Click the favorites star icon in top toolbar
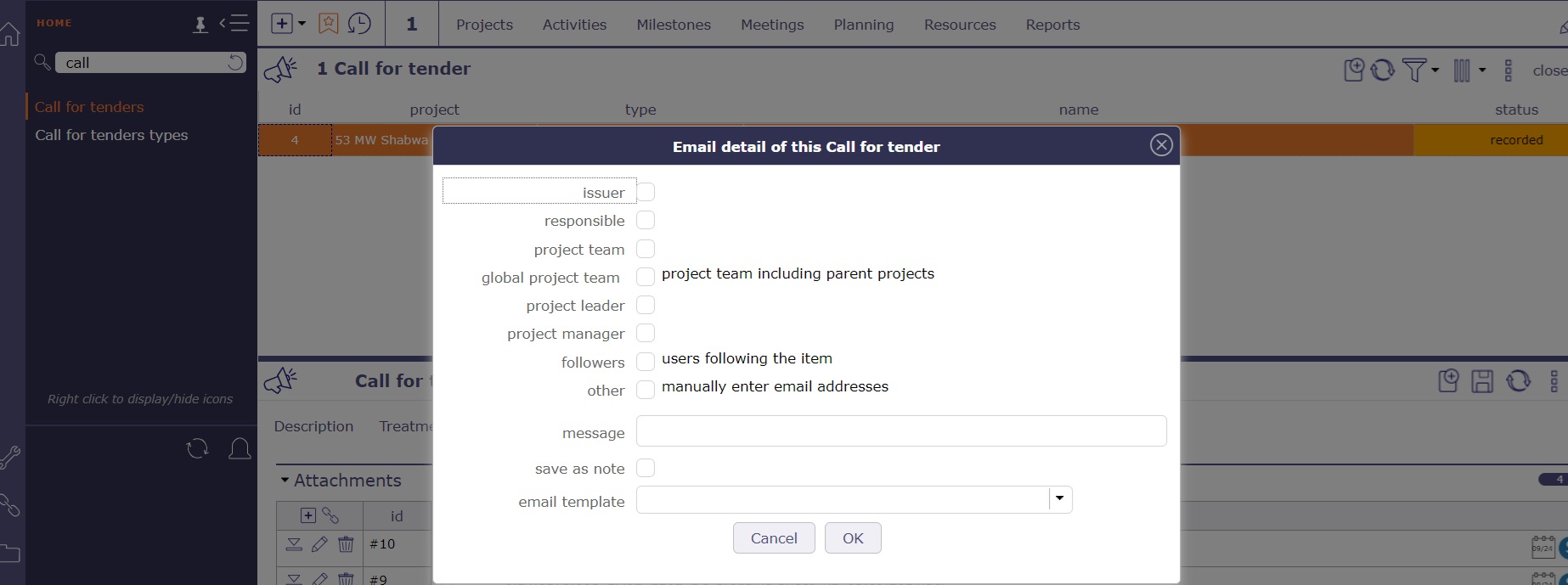The height and width of the screenshot is (585, 1568). point(328,24)
